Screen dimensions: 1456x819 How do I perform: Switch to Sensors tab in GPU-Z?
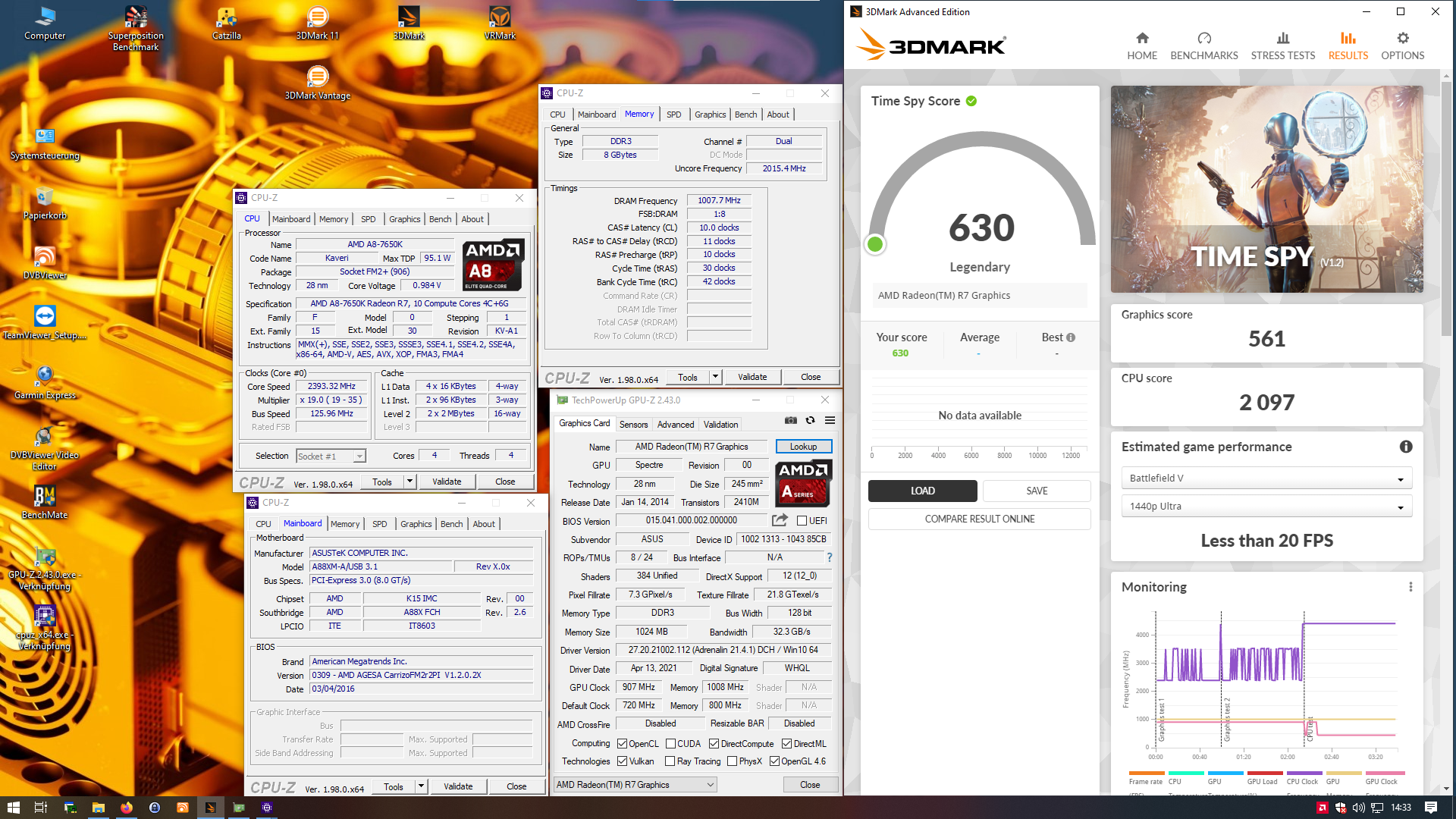tap(633, 425)
